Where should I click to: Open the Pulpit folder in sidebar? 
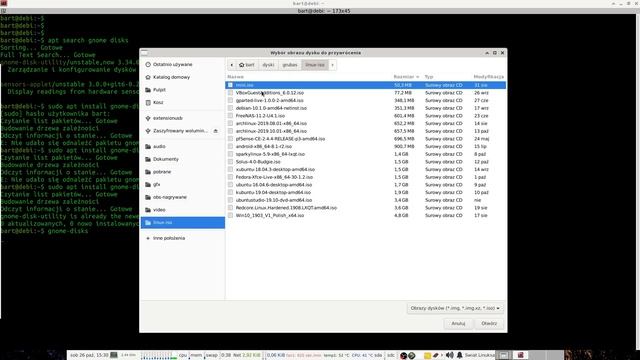182,90
